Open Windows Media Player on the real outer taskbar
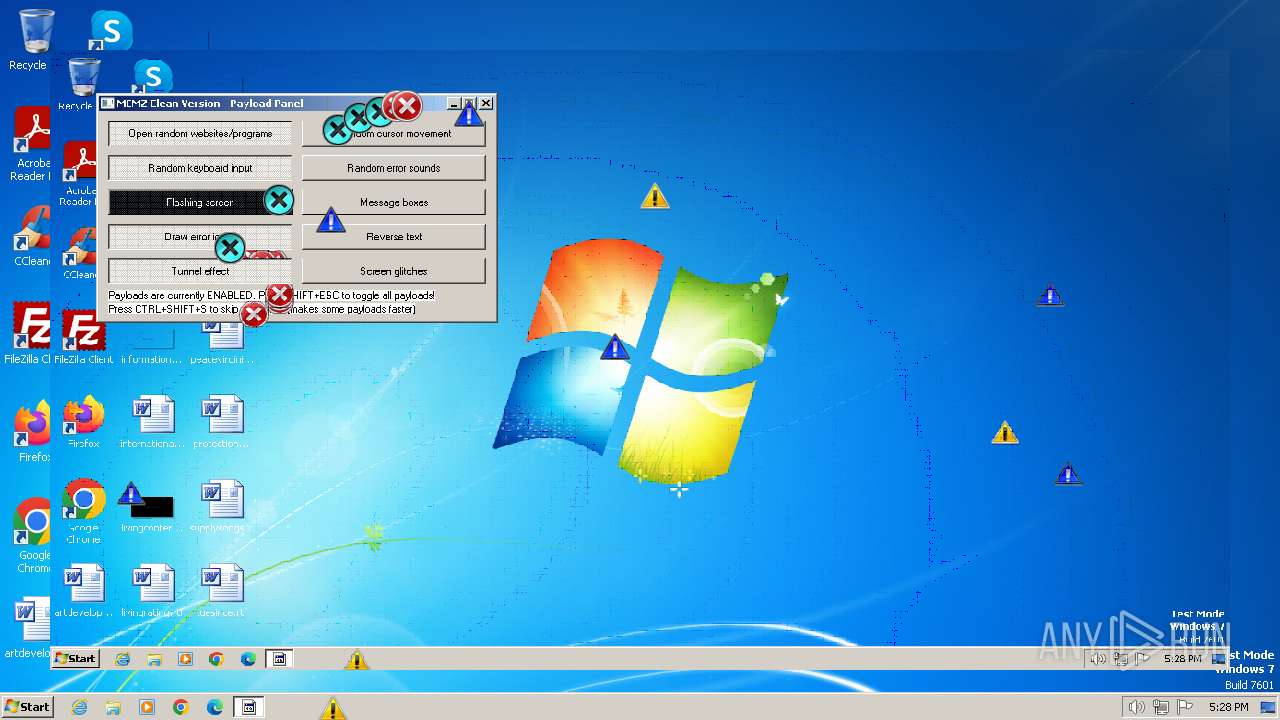The image size is (1280, 720). [x=147, y=707]
